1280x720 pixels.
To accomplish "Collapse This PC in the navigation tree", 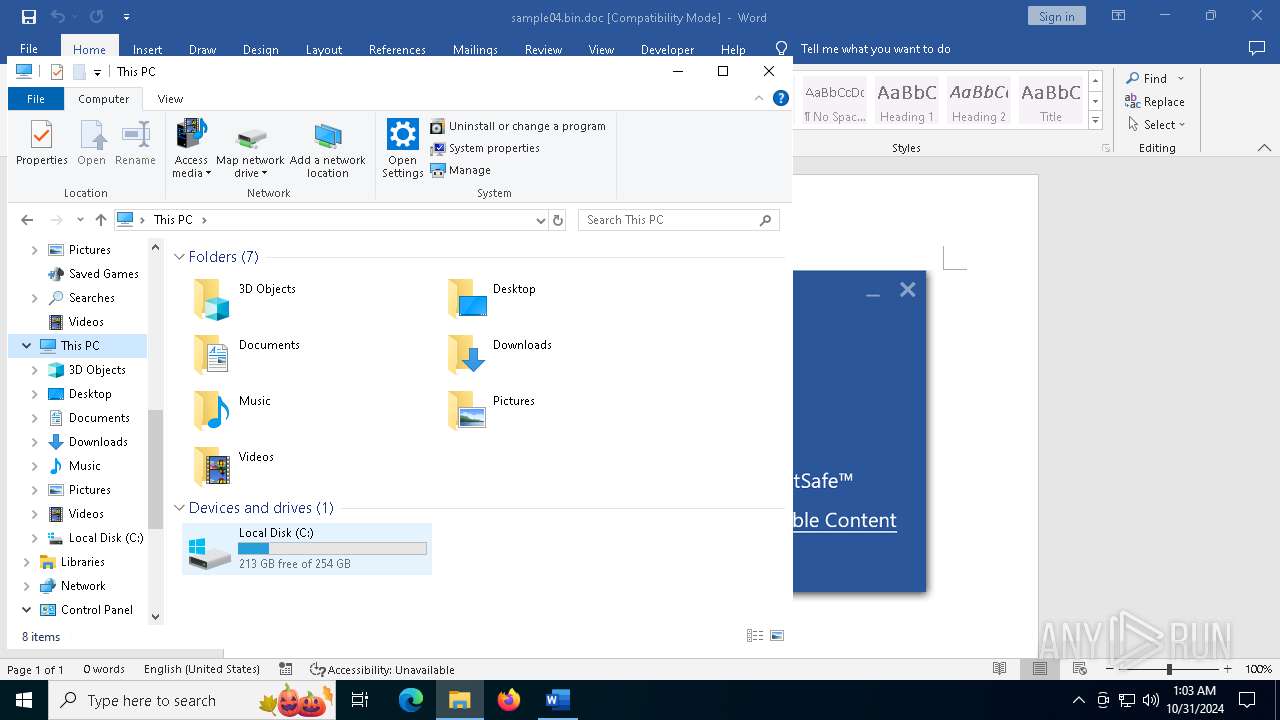I will point(26,346).
